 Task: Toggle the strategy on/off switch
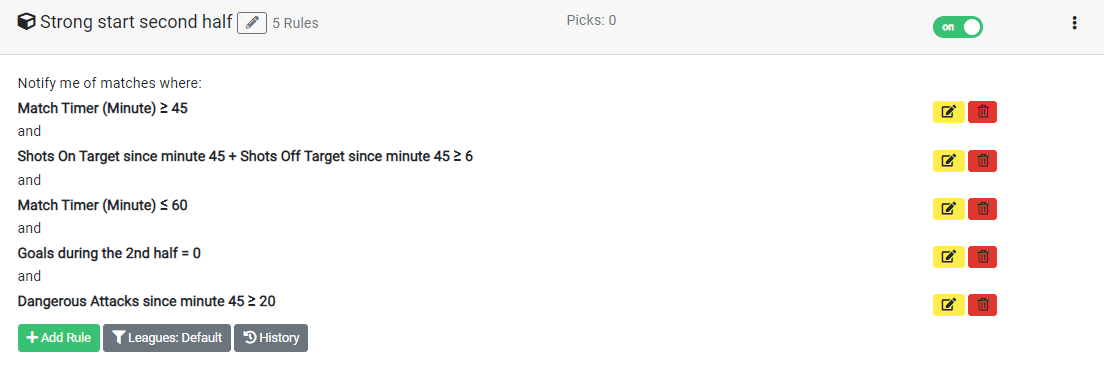958,27
